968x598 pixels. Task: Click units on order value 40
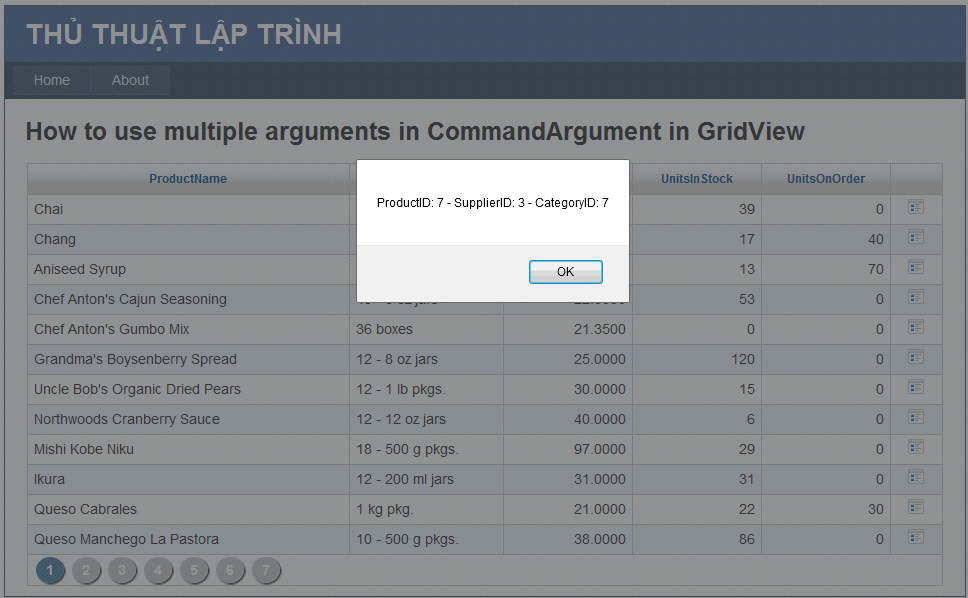(x=826, y=239)
